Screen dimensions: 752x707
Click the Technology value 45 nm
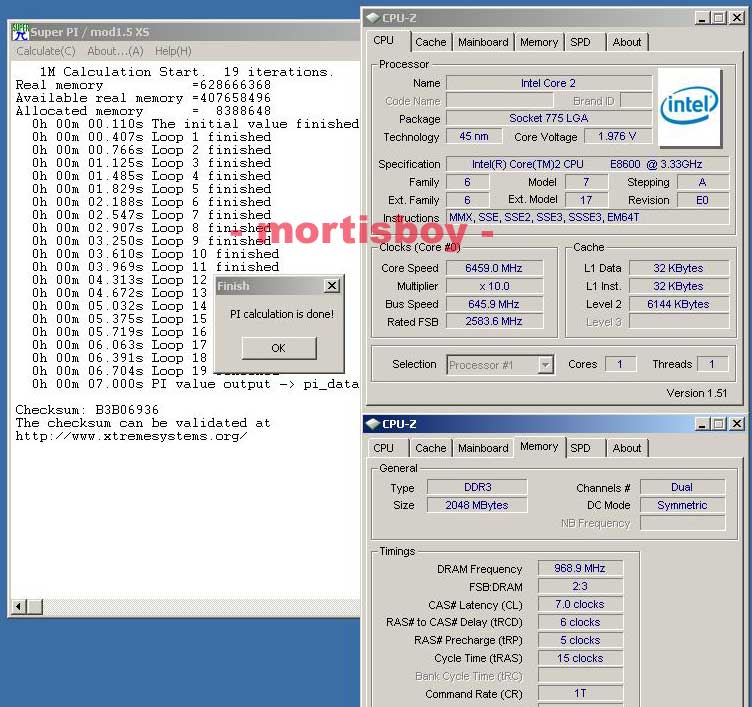pos(474,136)
